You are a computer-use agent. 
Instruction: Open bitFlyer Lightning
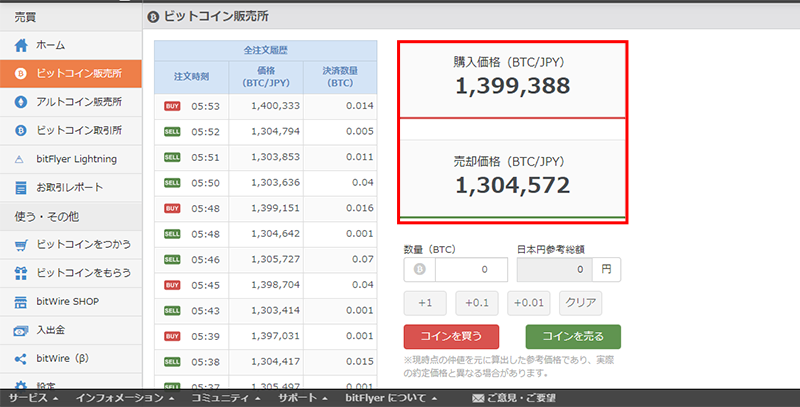pyautogui.click(x=71, y=159)
